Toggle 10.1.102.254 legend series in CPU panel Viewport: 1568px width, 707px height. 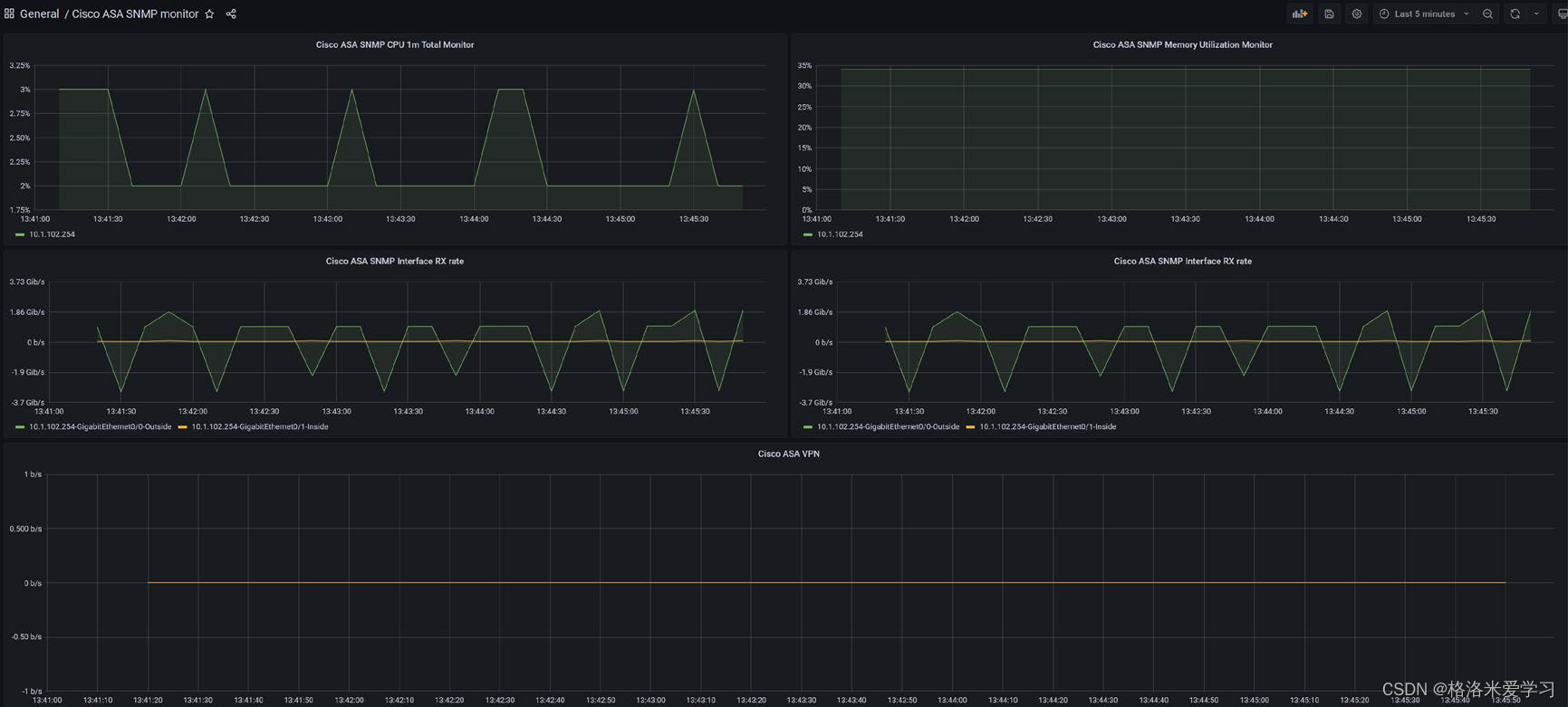click(52, 234)
